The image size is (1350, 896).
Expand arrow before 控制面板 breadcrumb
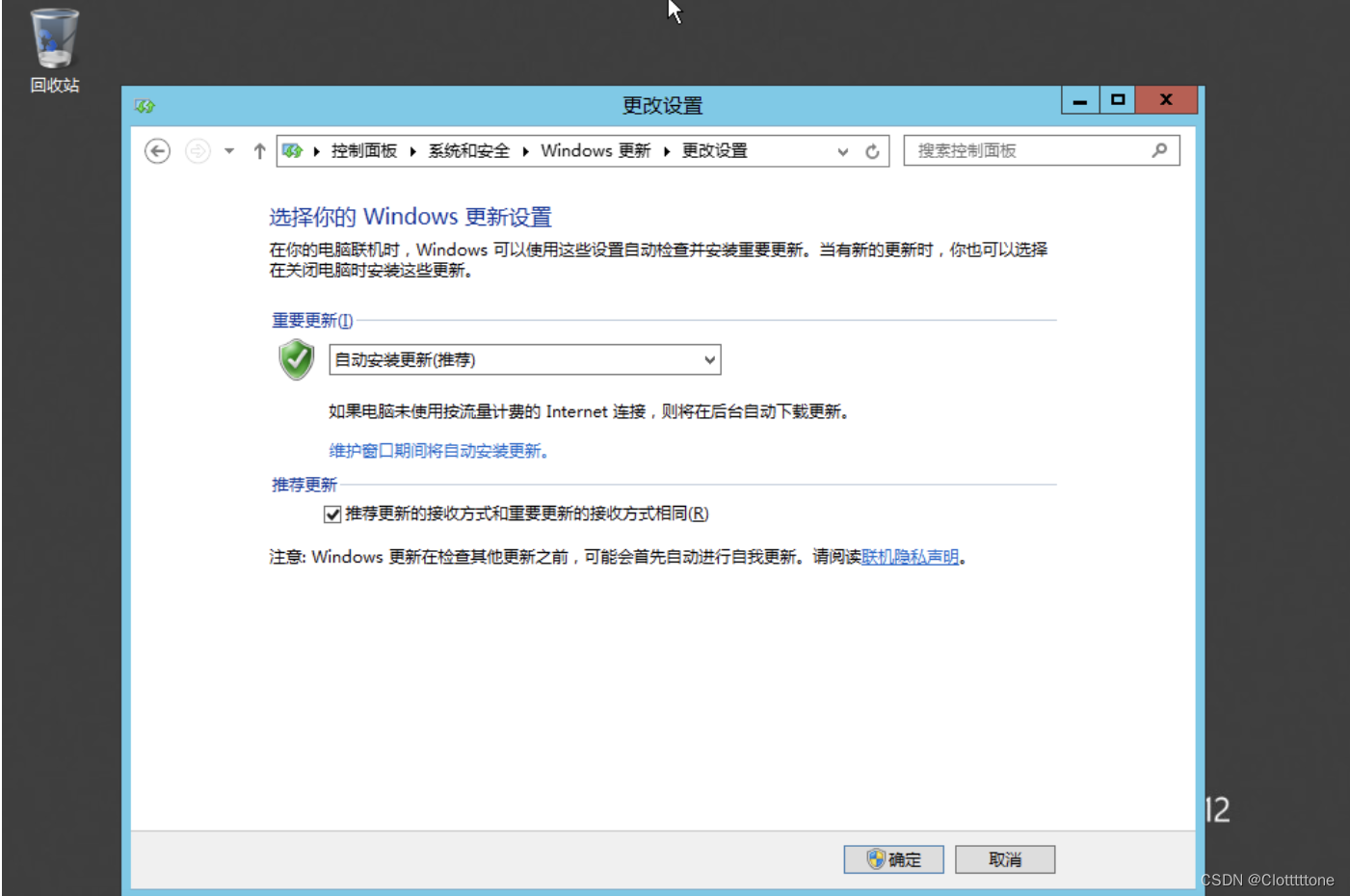coord(316,151)
